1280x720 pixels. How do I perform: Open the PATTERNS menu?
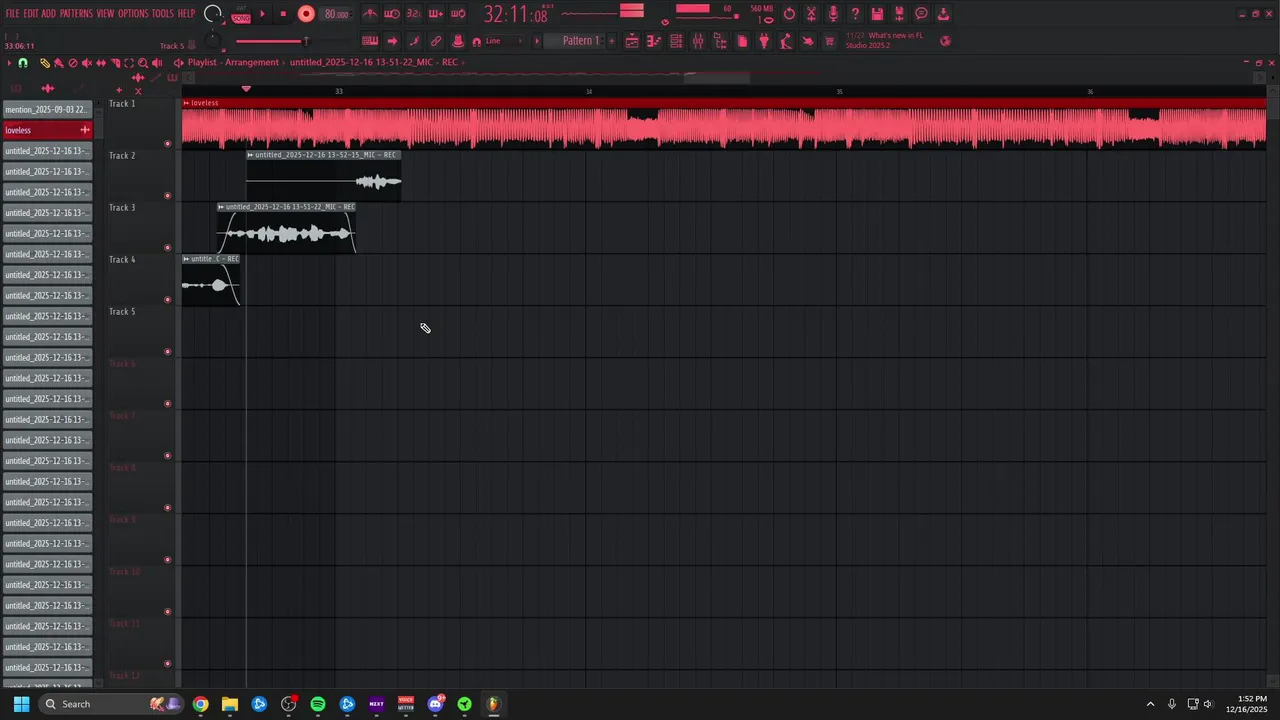click(x=76, y=14)
